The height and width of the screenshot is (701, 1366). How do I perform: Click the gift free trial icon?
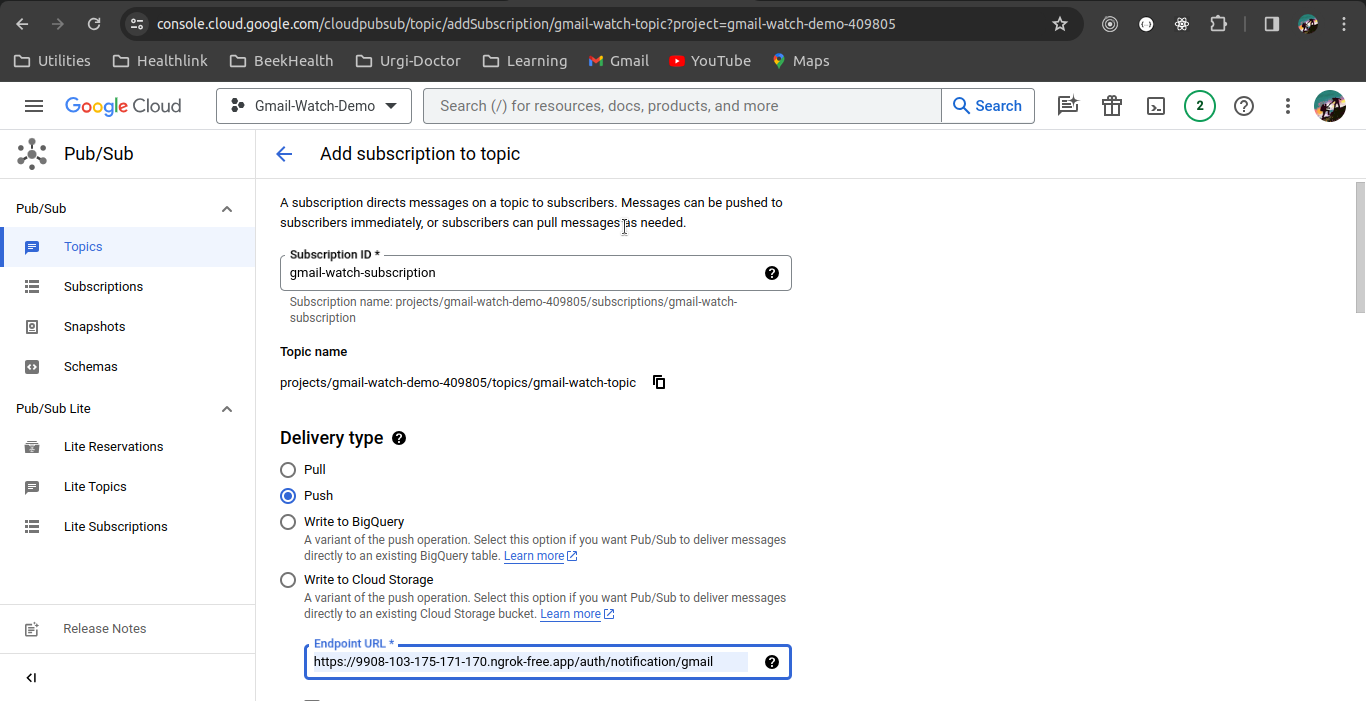(1112, 106)
